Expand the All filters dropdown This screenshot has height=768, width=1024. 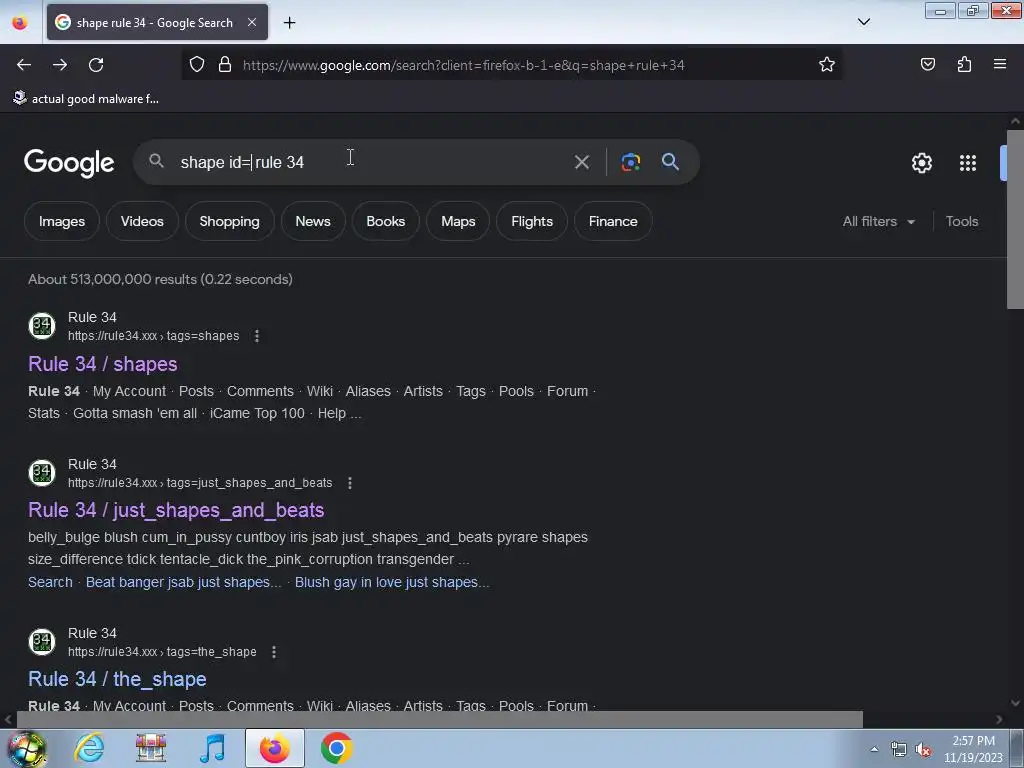point(878,221)
